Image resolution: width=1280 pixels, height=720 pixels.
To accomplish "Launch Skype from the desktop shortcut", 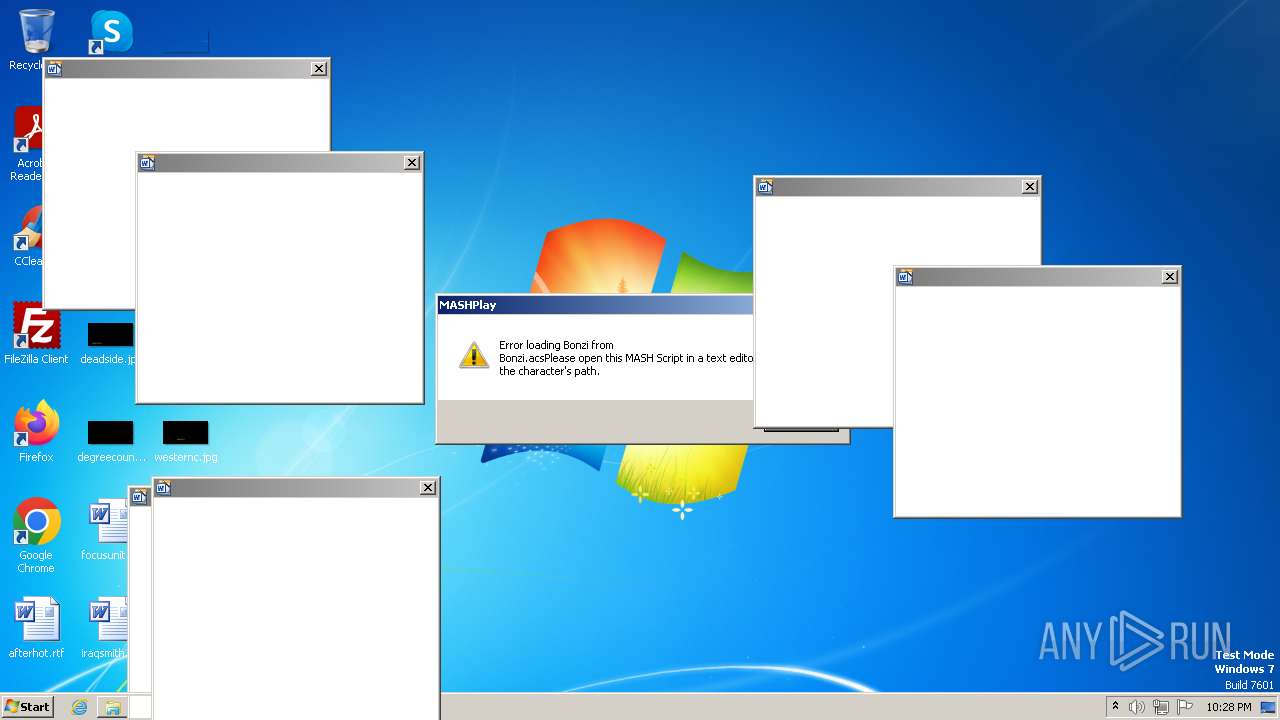I will tap(111, 32).
